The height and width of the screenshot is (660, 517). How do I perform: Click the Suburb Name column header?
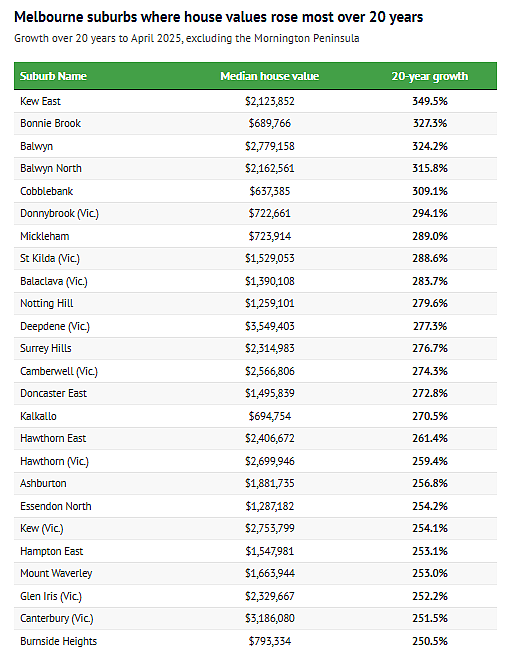point(53,76)
